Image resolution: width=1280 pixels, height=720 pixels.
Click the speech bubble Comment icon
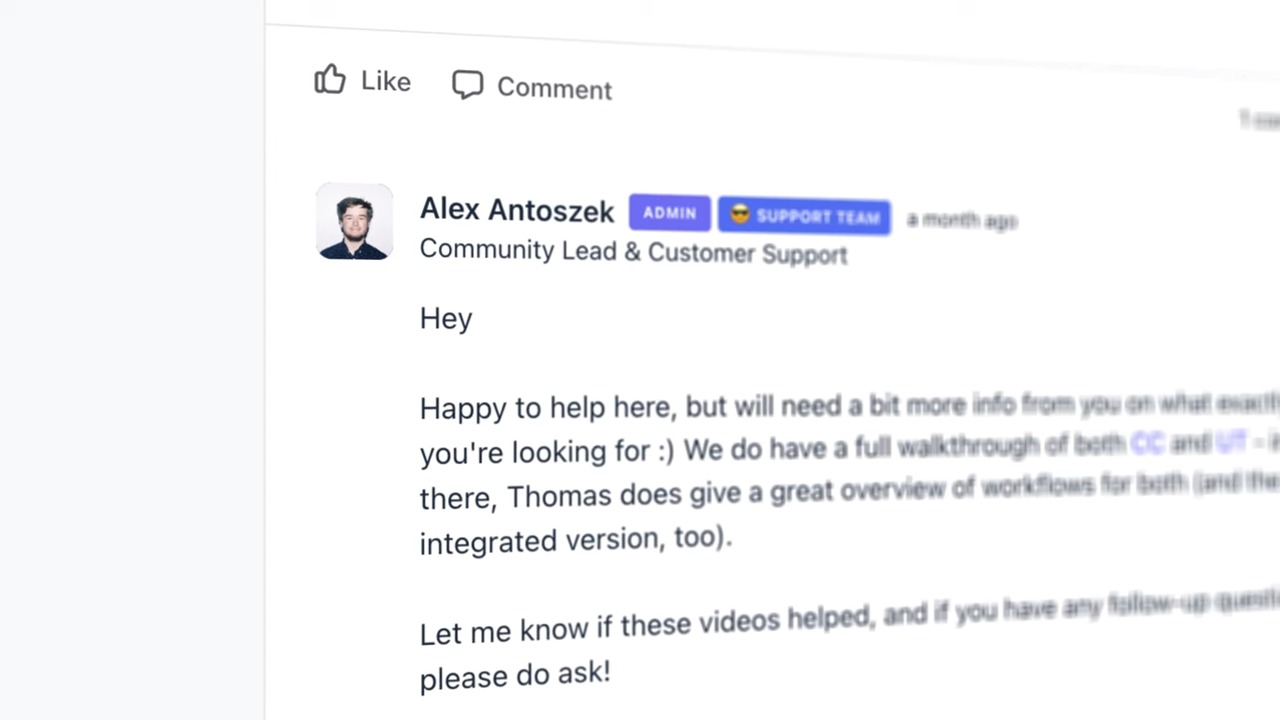pos(467,85)
